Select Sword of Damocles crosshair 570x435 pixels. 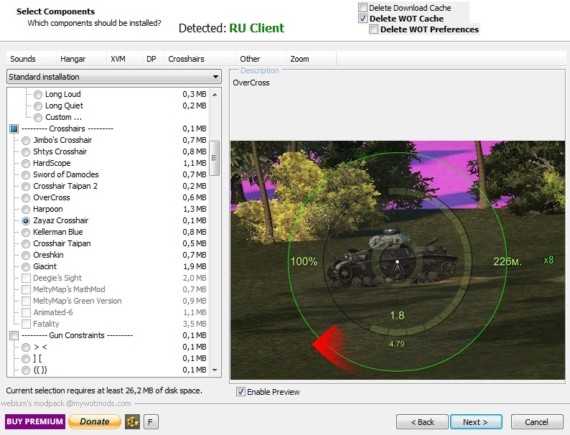(26, 175)
